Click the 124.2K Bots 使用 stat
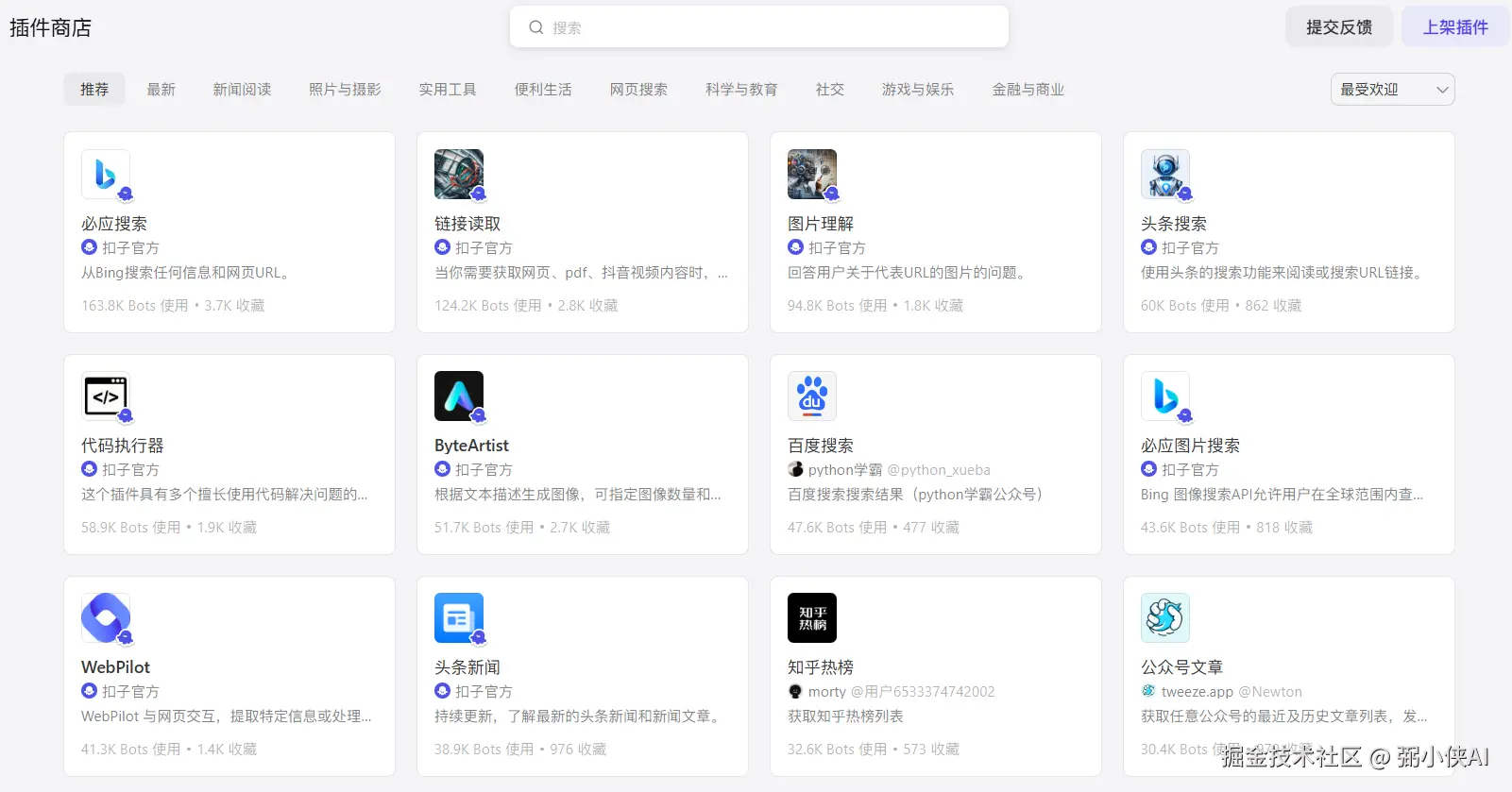Image resolution: width=1512 pixels, height=792 pixels. tap(487, 305)
